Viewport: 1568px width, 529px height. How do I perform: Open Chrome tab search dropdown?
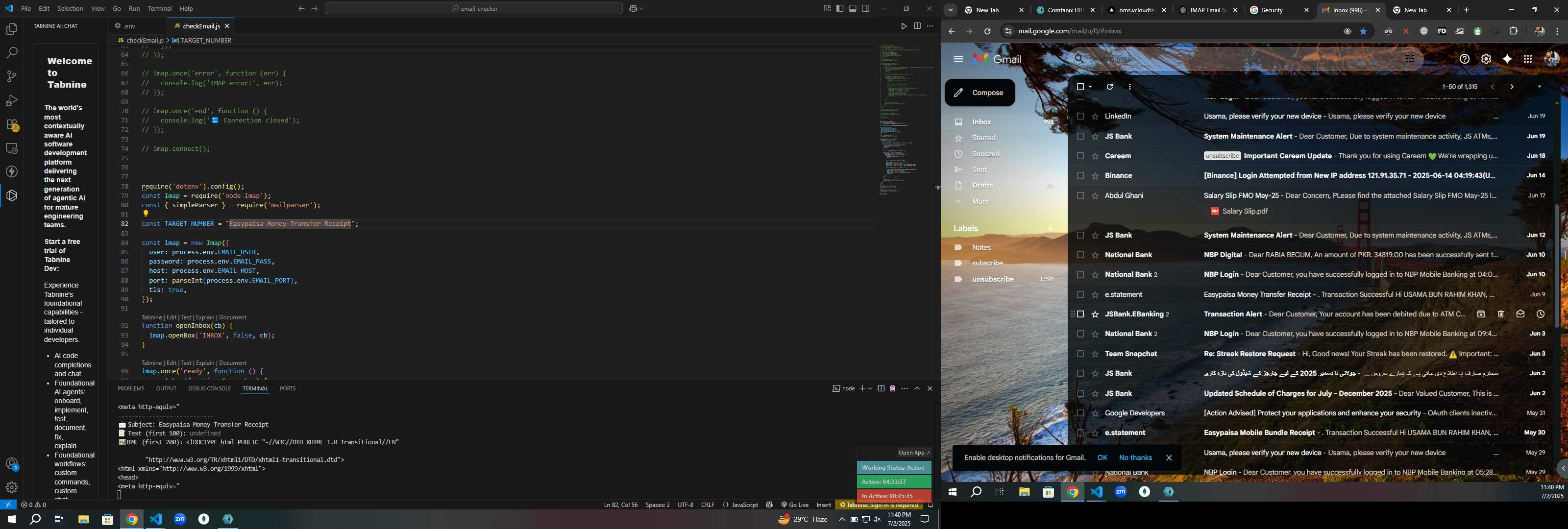[950, 10]
